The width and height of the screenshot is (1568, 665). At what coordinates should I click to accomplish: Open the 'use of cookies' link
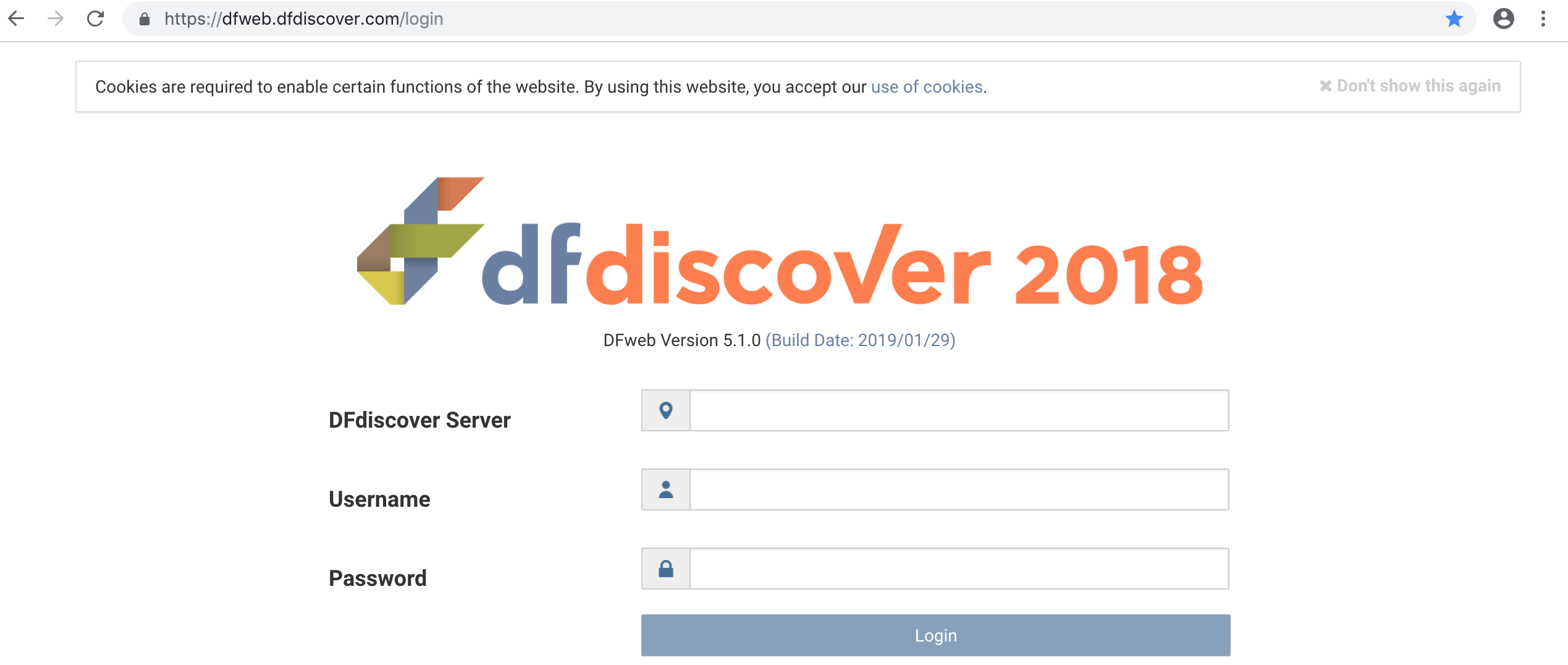click(x=926, y=87)
